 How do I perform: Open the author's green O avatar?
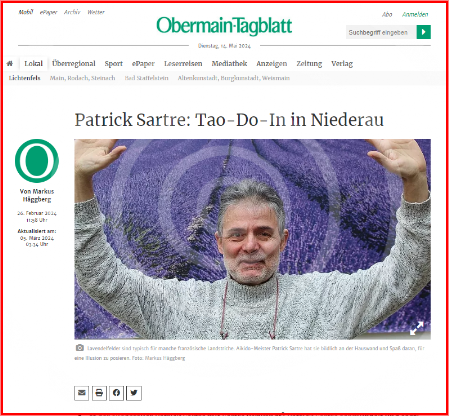(x=37, y=161)
